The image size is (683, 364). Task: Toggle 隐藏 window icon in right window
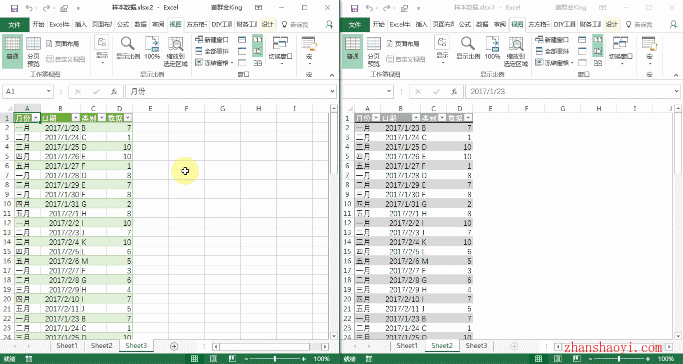(x=582, y=51)
